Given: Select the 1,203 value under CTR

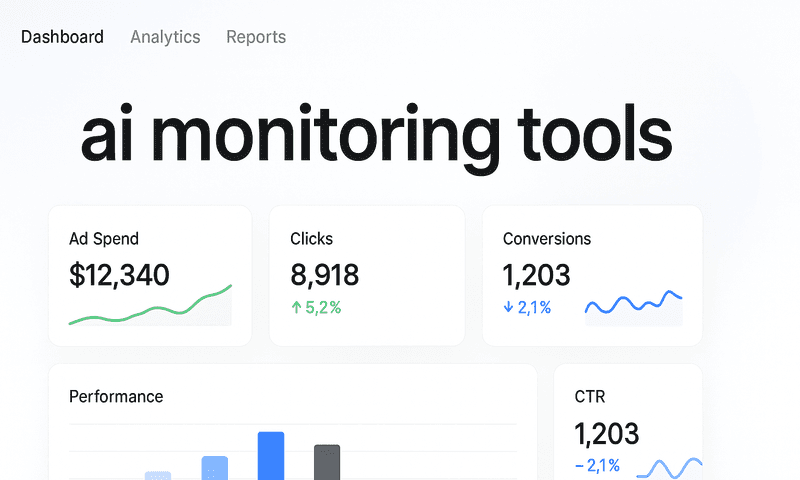Looking at the screenshot, I should pos(607,434).
